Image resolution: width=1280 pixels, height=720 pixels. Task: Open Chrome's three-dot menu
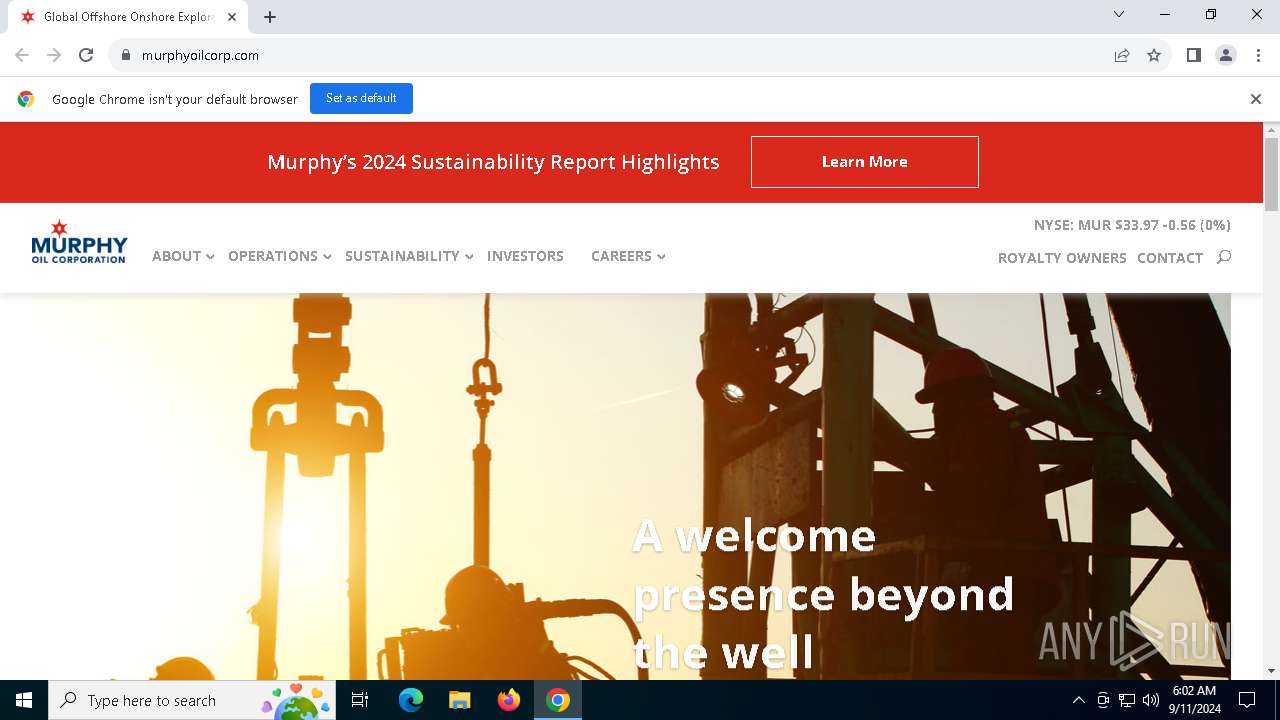(1258, 55)
